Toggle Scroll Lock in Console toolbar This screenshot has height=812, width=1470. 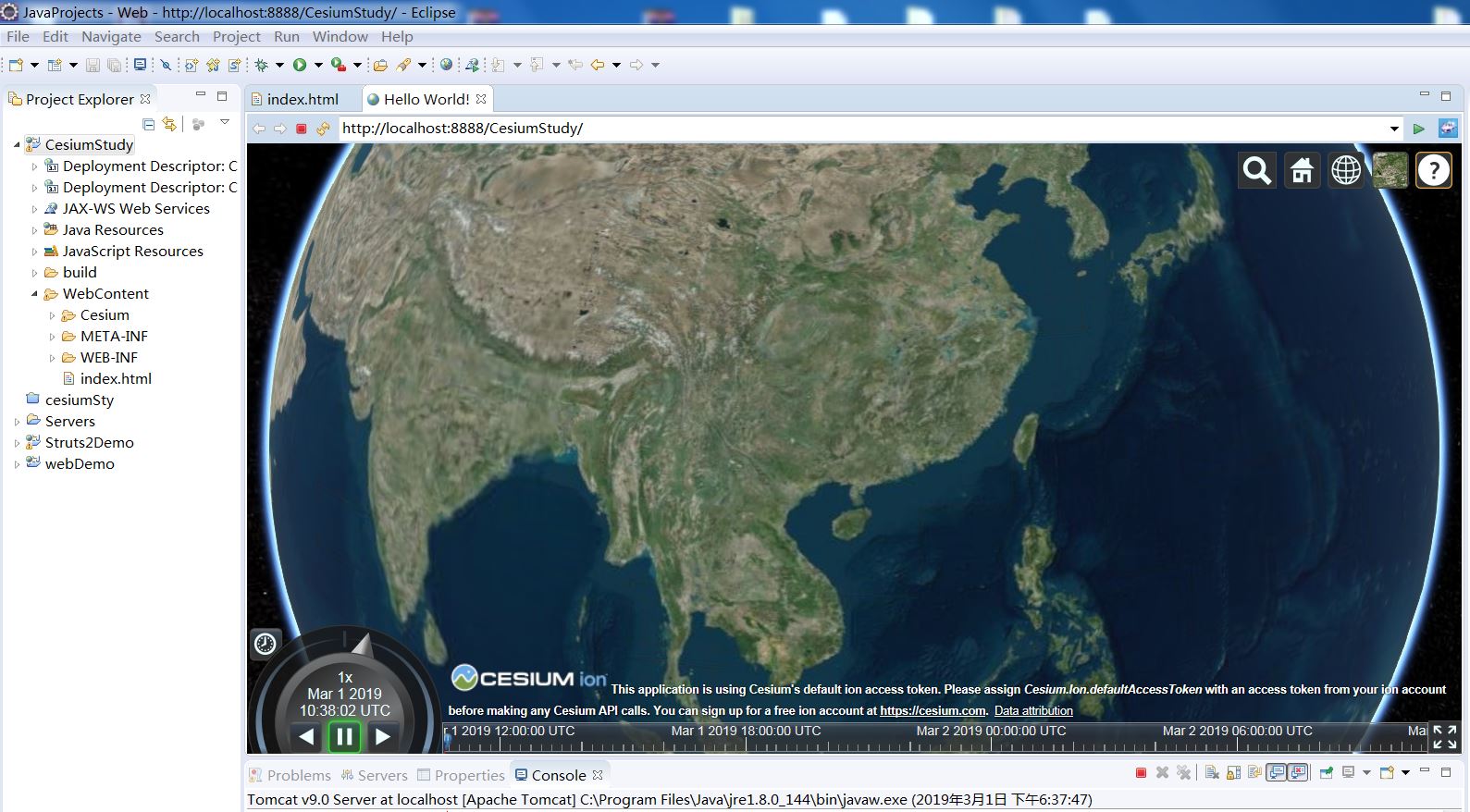[1233, 773]
